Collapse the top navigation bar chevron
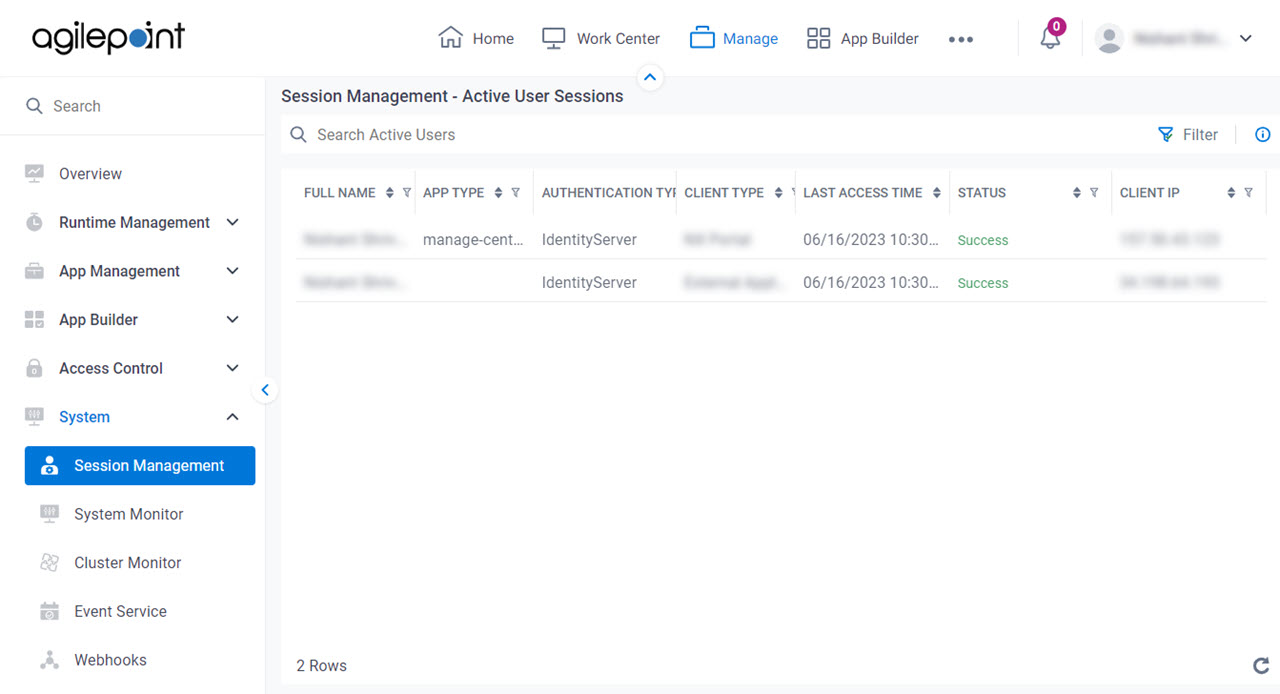Image resolution: width=1280 pixels, height=694 pixels. 650,77
